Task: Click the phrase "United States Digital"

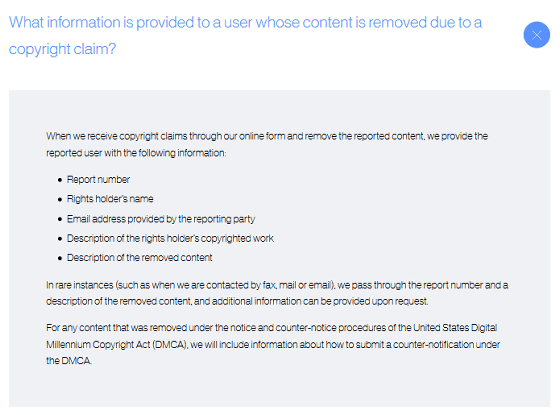Action: point(455,328)
